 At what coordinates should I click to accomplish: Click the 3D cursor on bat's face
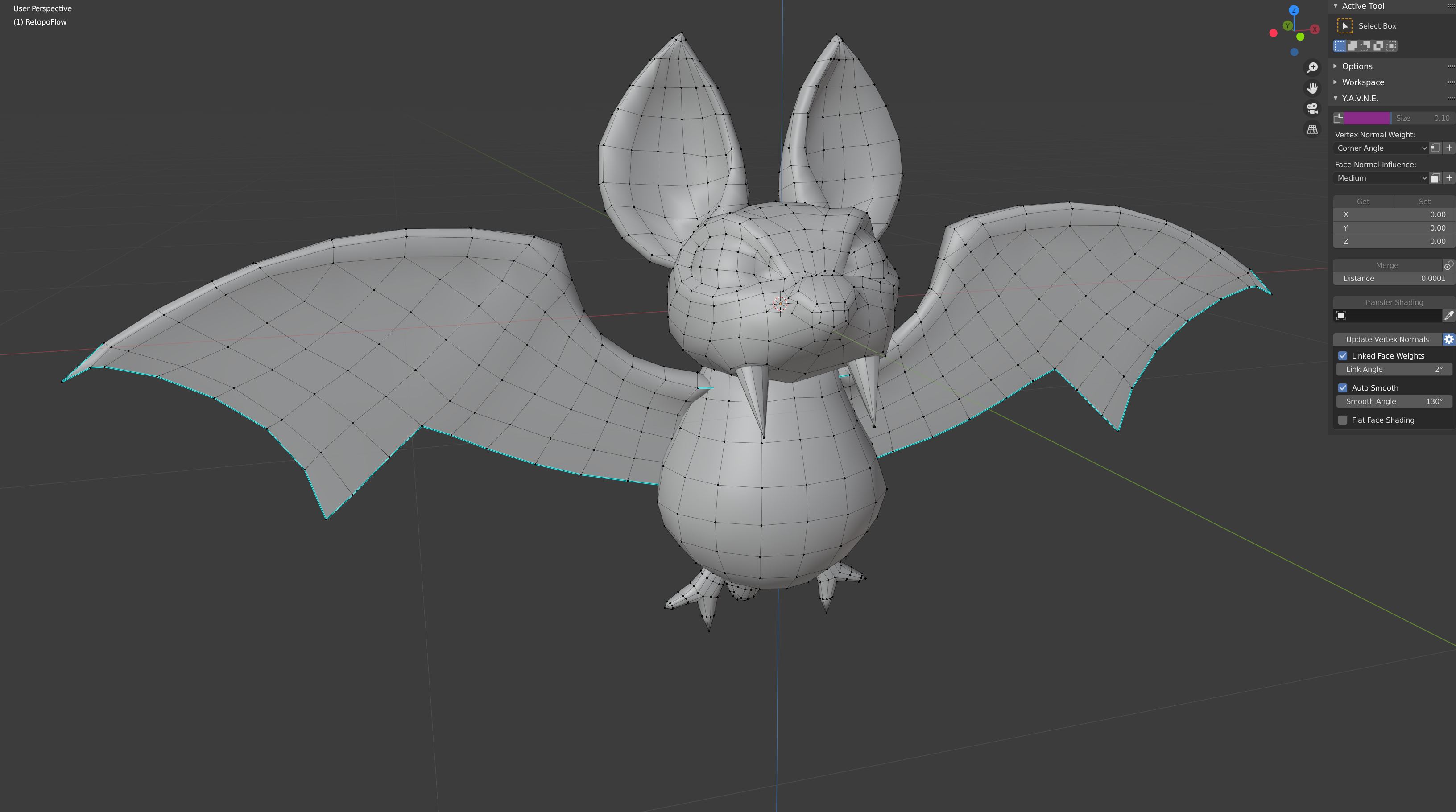[781, 304]
